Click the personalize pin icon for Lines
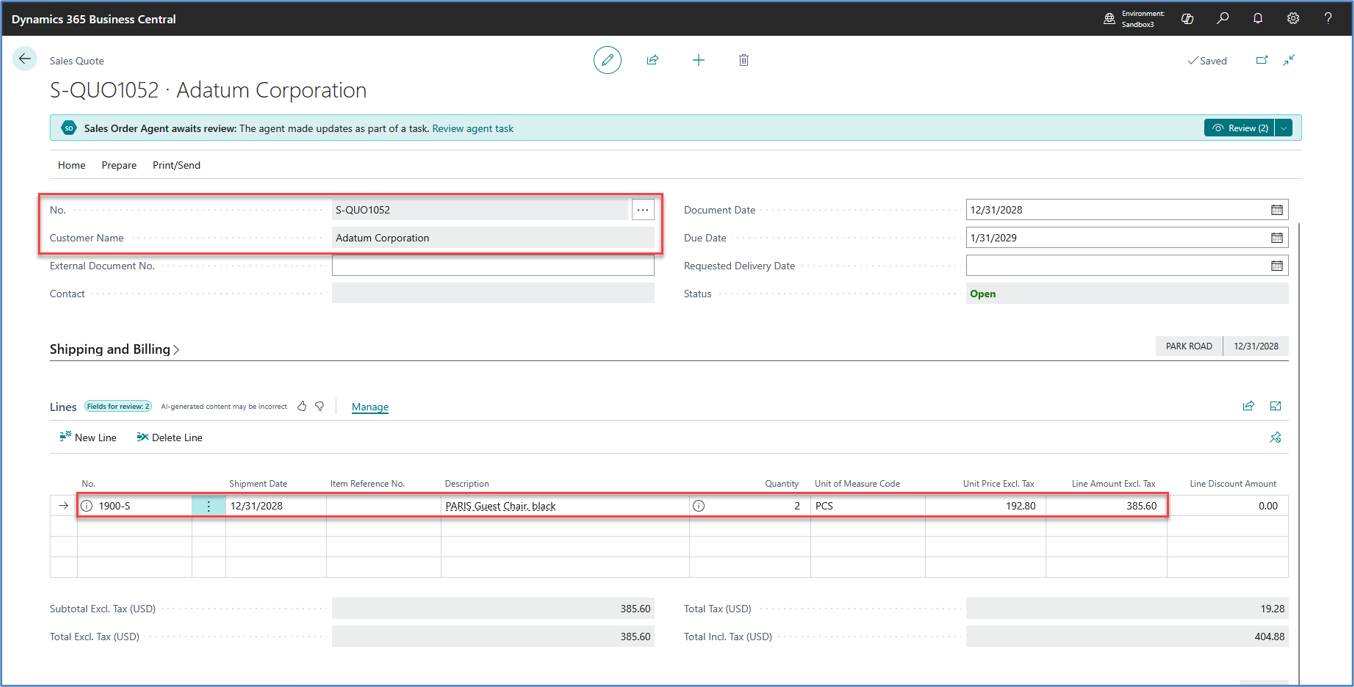Image resolution: width=1354 pixels, height=687 pixels. point(1276,437)
